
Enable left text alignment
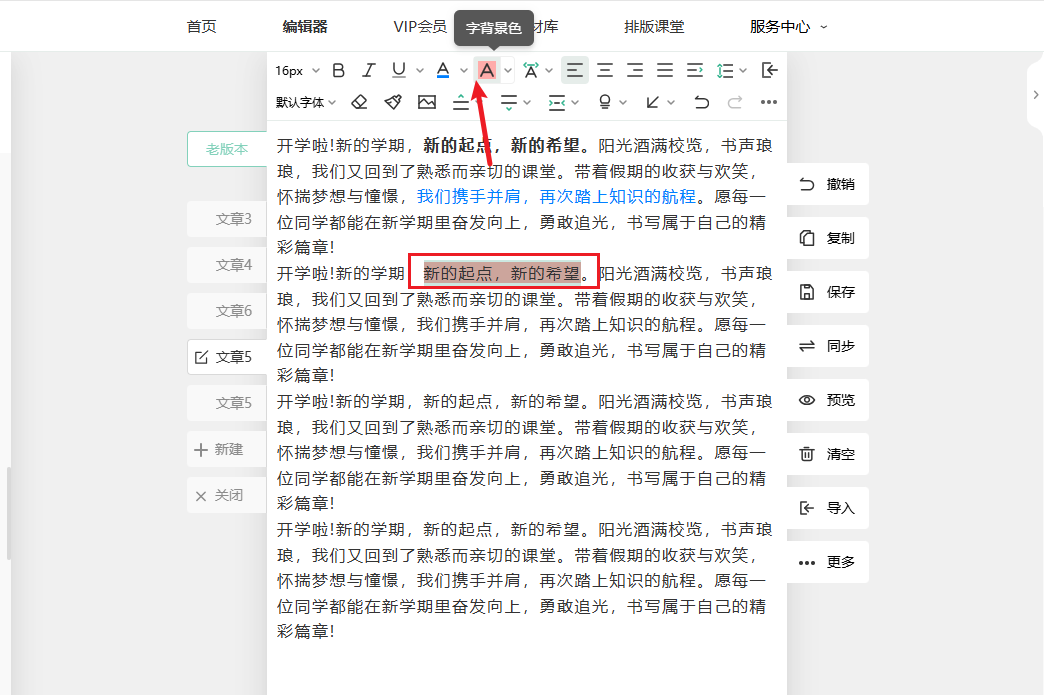click(x=574, y=70)
